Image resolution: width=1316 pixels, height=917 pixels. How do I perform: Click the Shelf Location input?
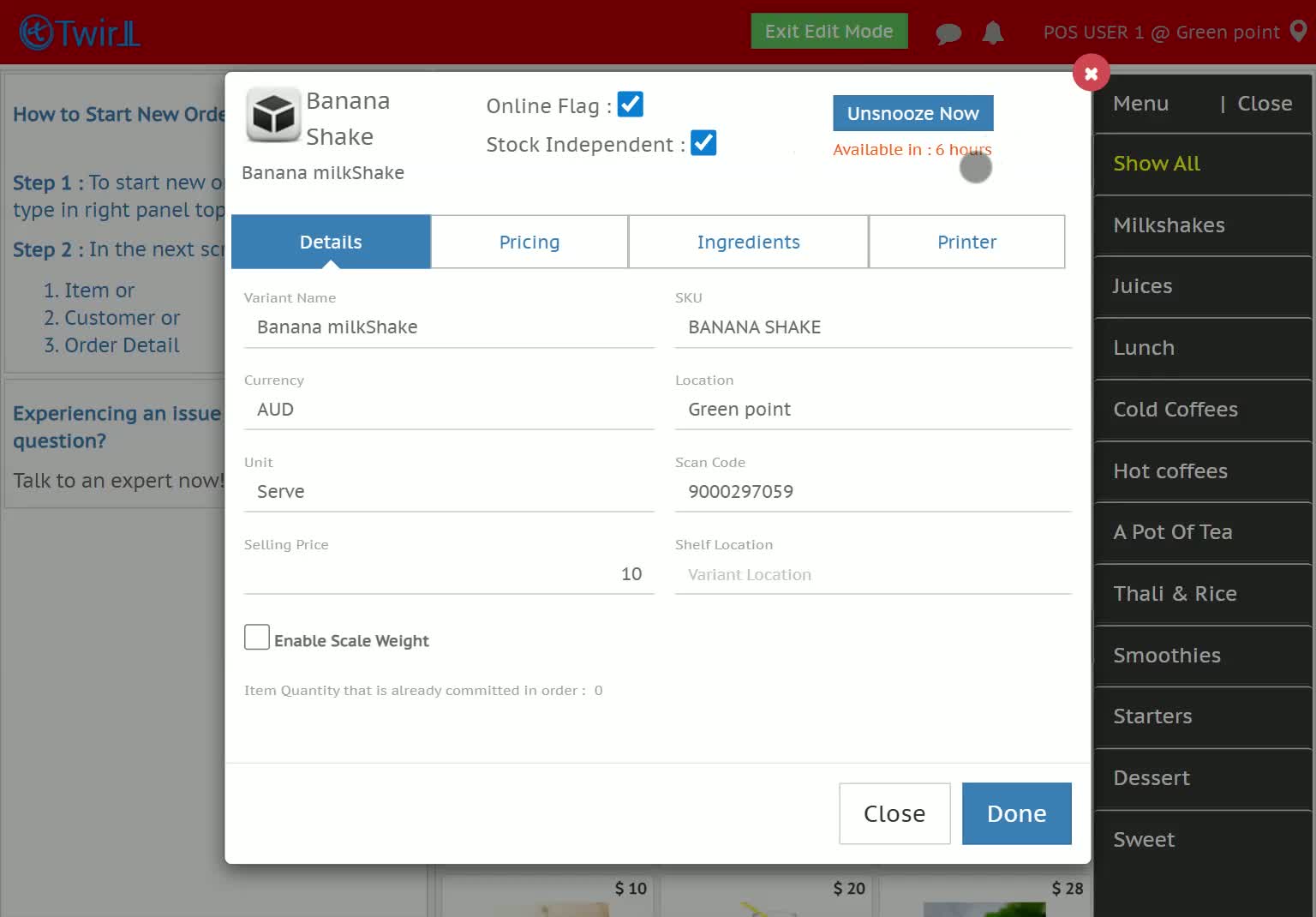coord(873,574)
